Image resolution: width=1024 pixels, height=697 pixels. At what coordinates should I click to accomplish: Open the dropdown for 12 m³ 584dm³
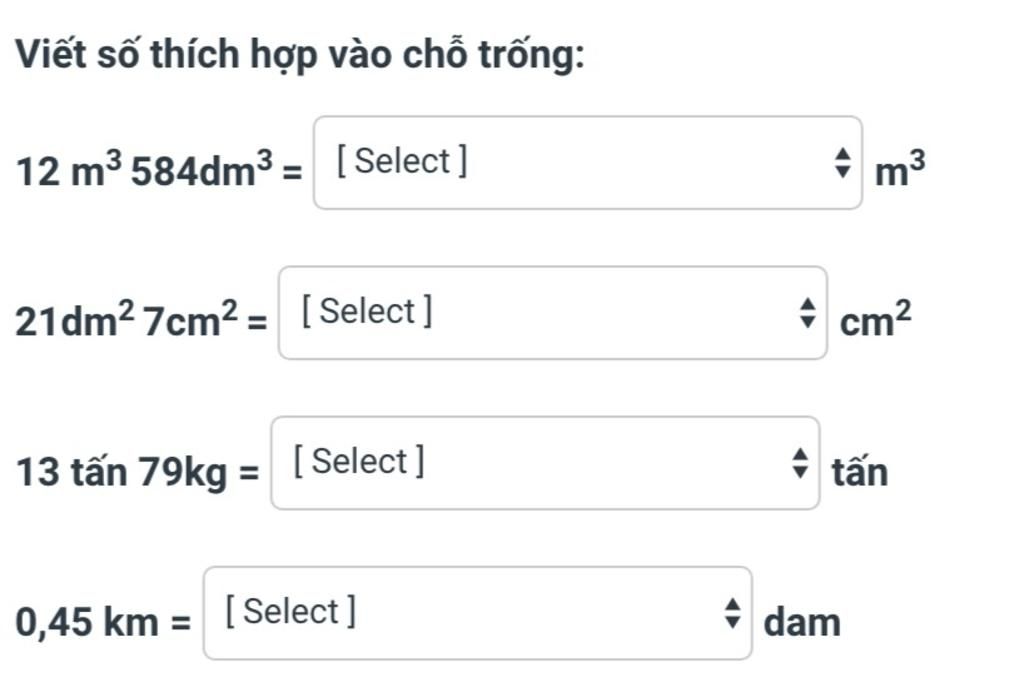(587, 163)
